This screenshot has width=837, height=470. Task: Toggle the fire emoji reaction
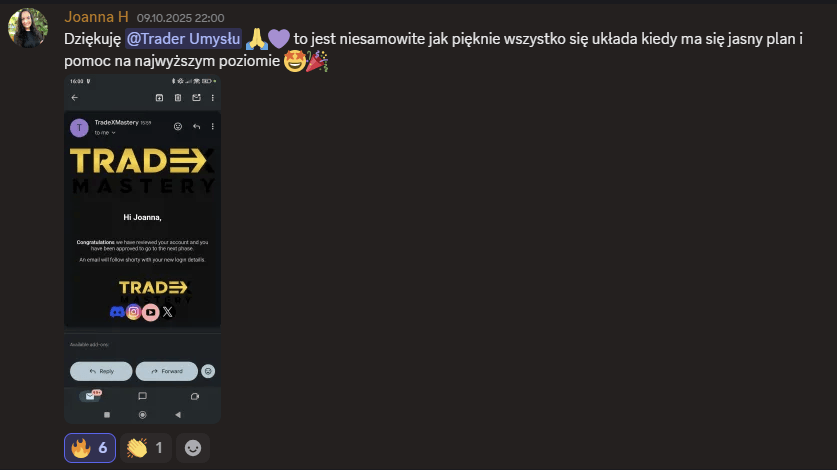point(90,448)
